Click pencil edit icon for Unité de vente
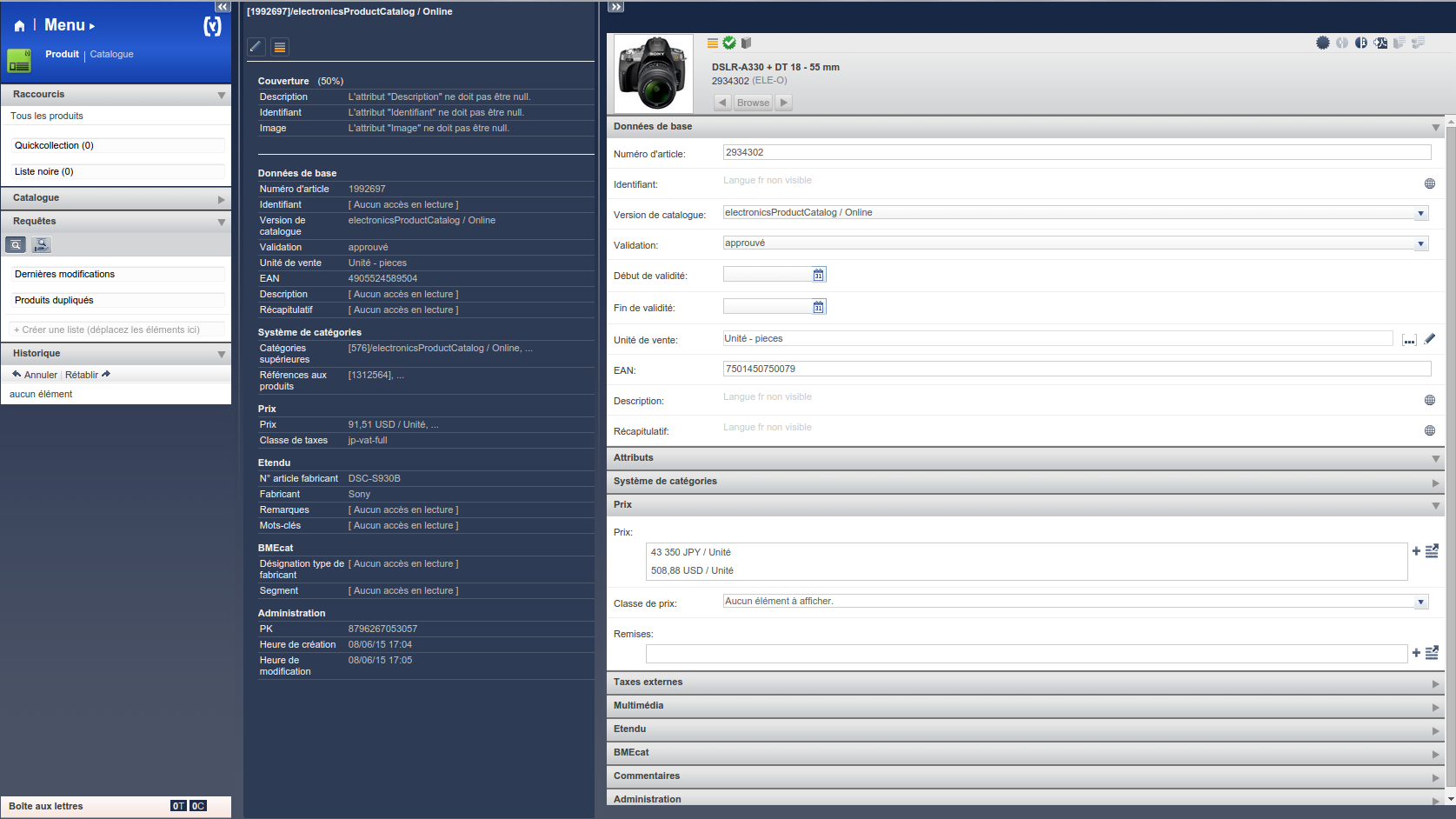This screenshot has width=1456, height=819. 1430,338
